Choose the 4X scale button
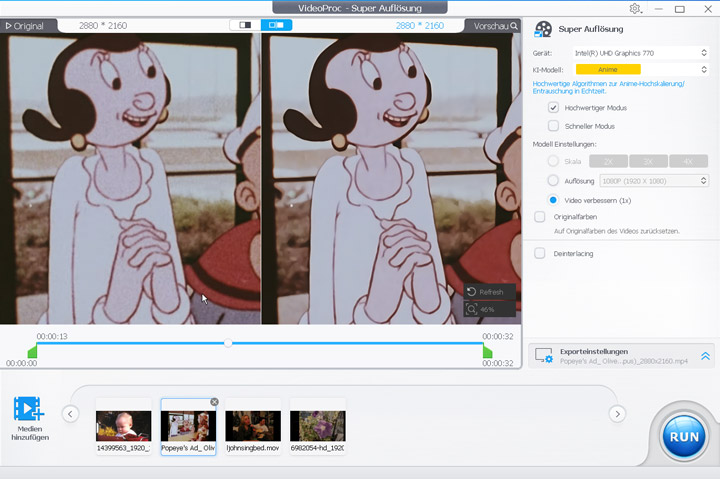The width and height of the screenshot is (720, 479). click(x=688, y=161)
